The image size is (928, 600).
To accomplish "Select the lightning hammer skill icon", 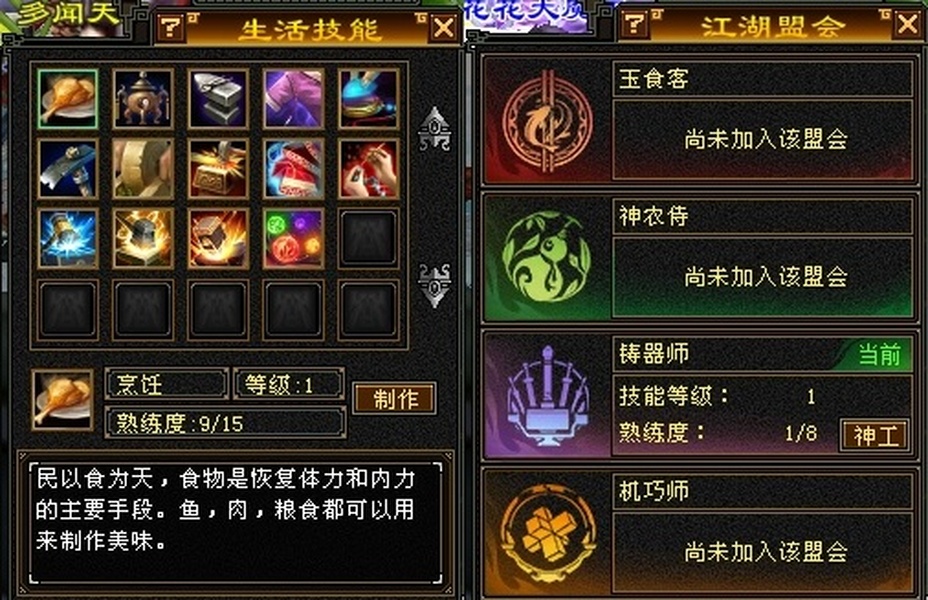I will click(x=67, y=238).
